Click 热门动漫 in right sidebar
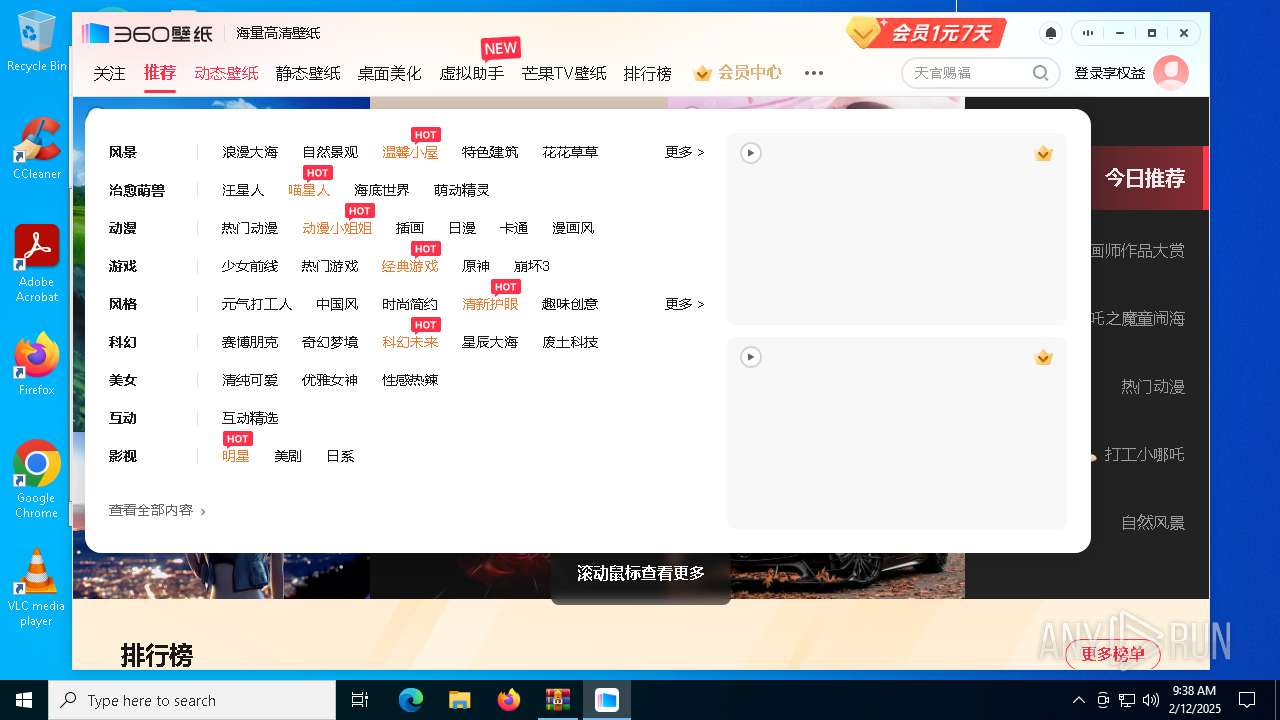The height and width of the screenshot is (720, 1280). (1153, 386)
